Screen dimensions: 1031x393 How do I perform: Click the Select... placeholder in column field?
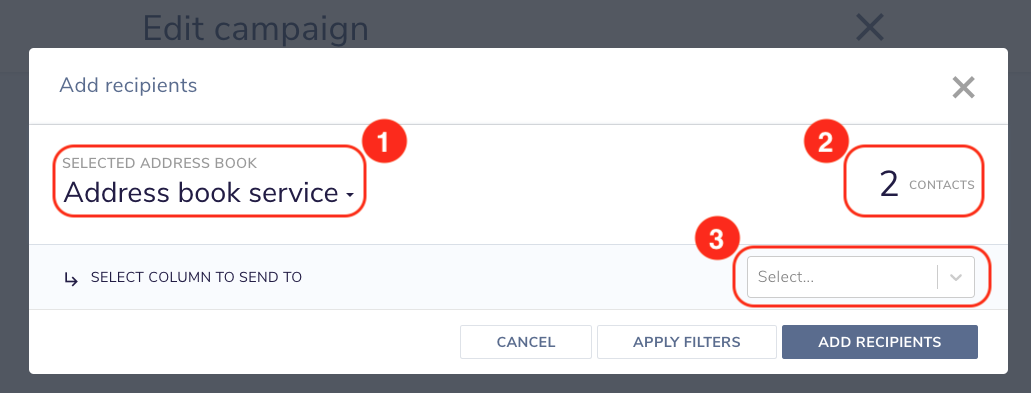tap(786, 277)
